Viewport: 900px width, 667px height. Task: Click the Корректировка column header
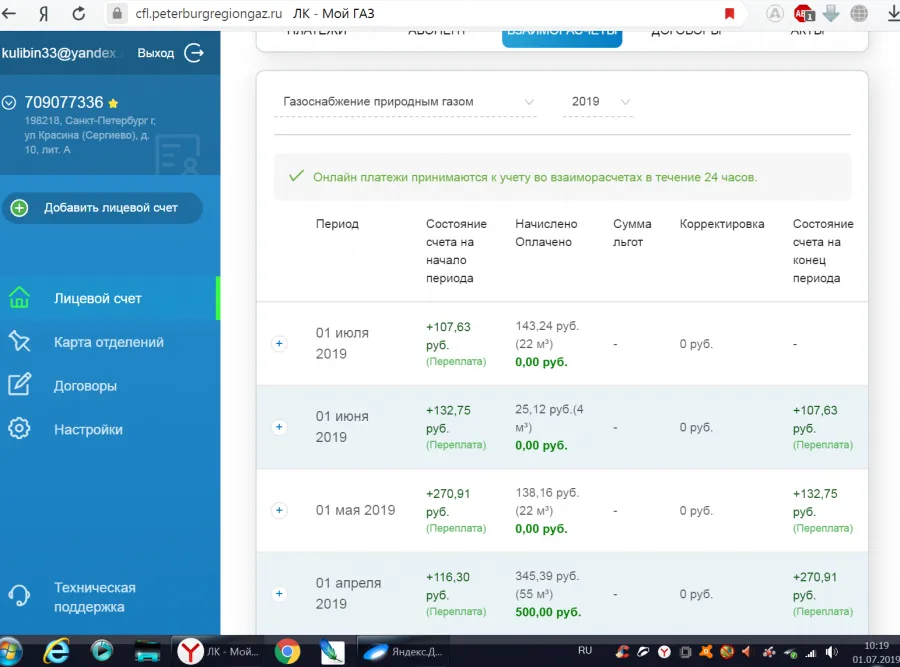tap(721, 224)
